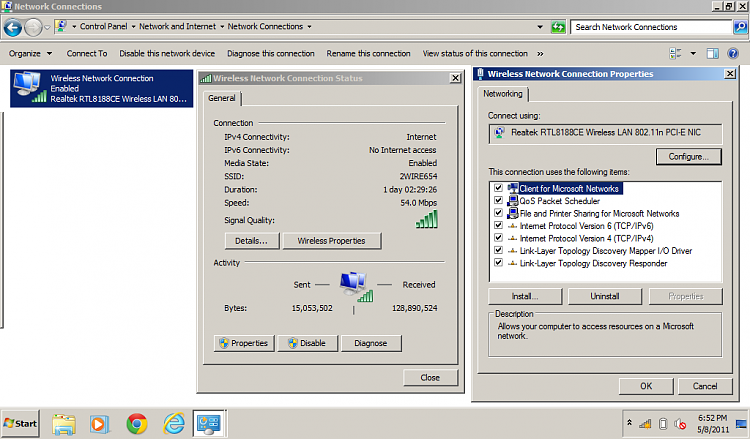Click the address bar location icon
Screen dimensions: 750x439
click(x=61, y=26)
